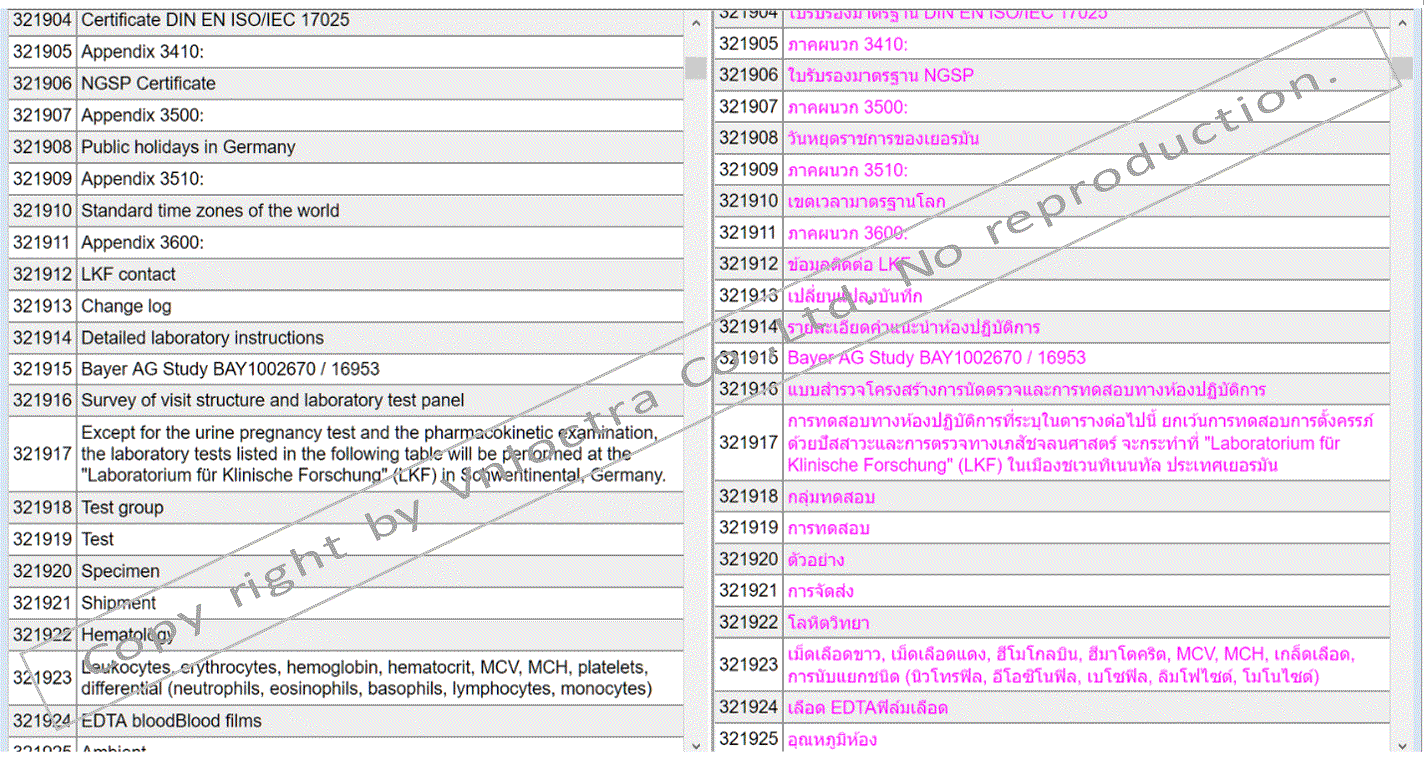The height and width of the screenshot is (770, 1424).
Task: Click the up arrow on the left scrollbar
Action: (x=694, y=20)
